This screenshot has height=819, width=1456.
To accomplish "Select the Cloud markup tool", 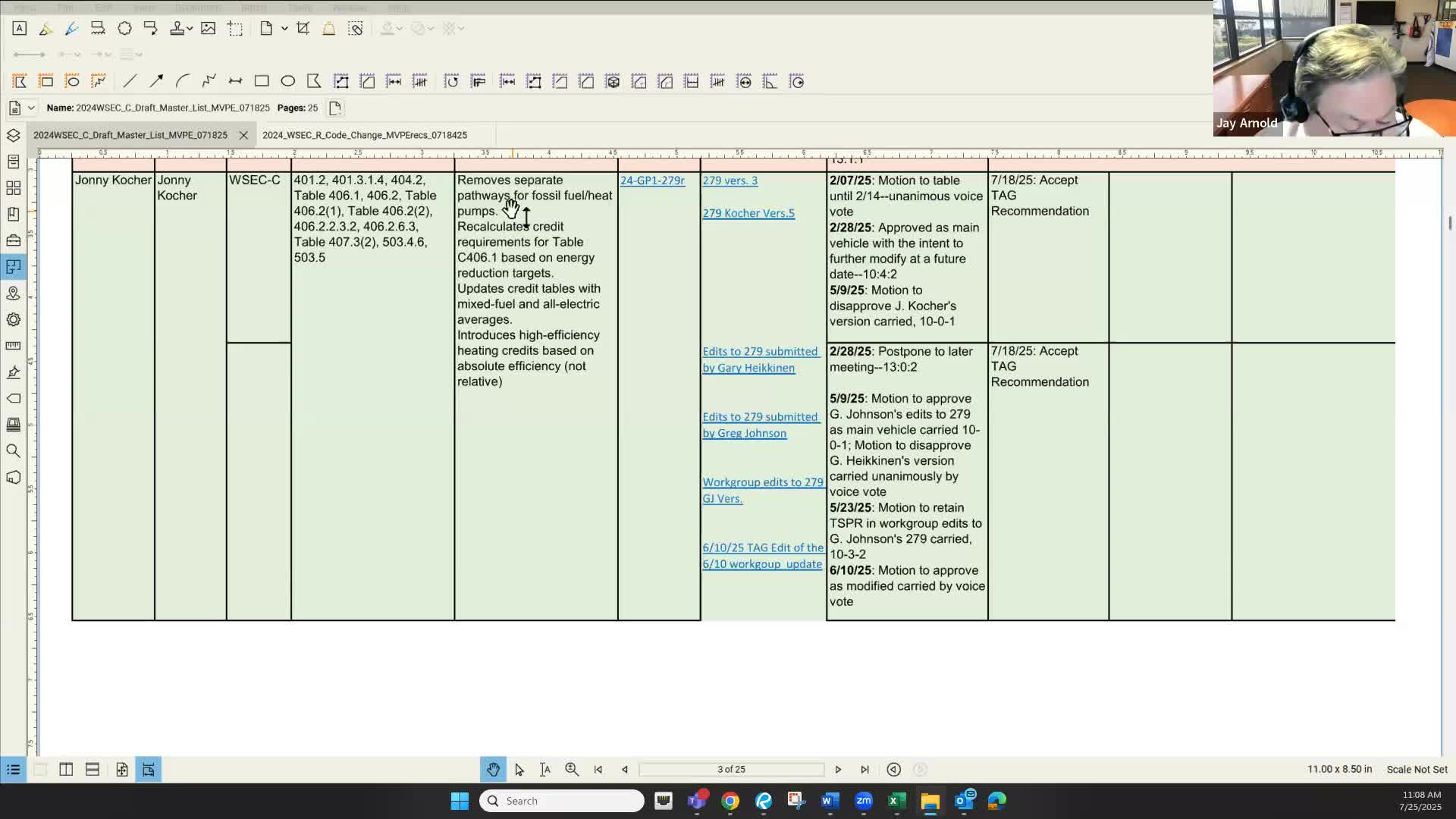I will [x=124, y=29].
